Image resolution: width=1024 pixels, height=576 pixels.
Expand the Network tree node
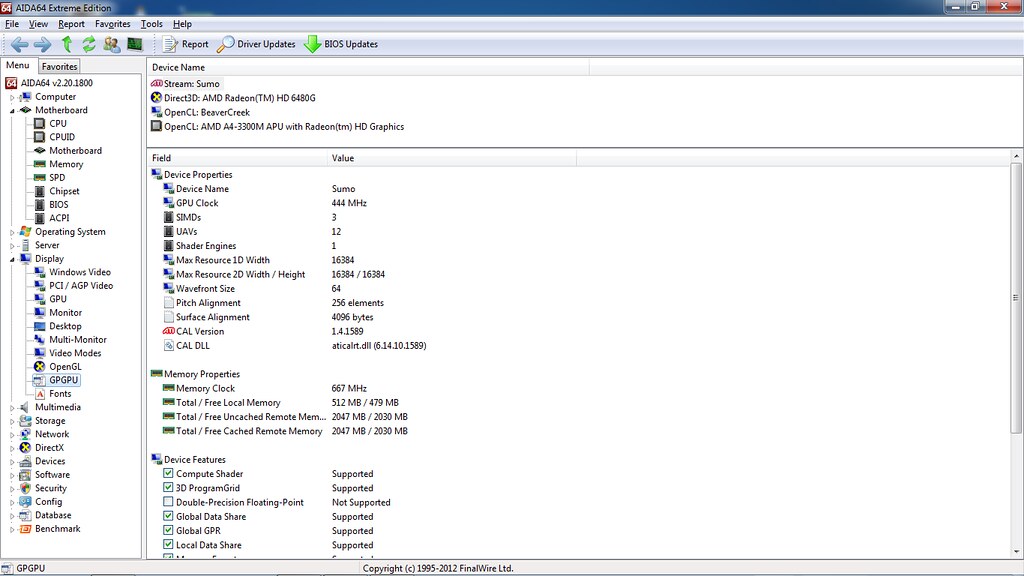[x=12, y=434]
